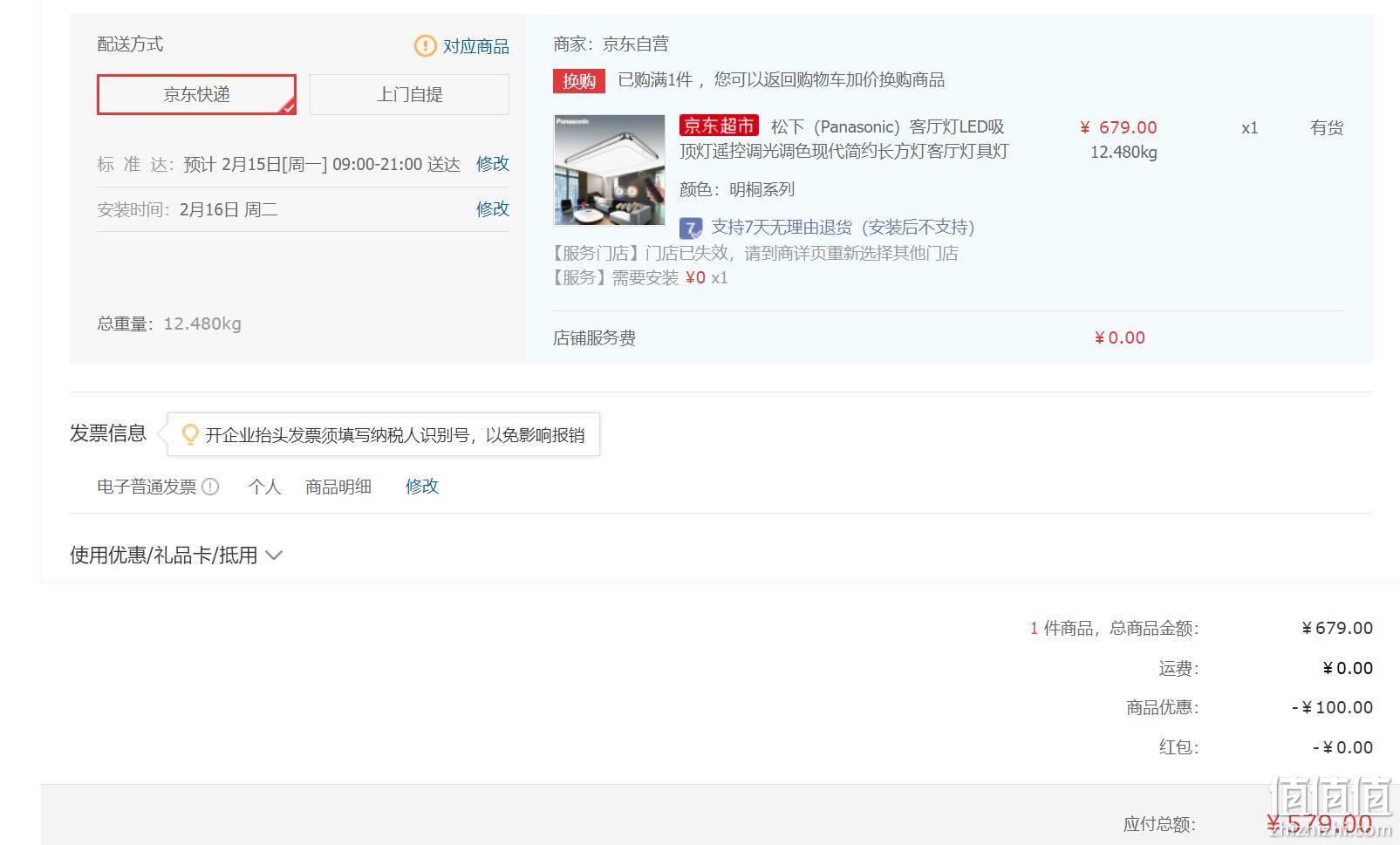This screenshot has height=845, width=1400.
Task: Click the 商家：京东自营 label
Action: pyautogui.click(x=611, y=44)
